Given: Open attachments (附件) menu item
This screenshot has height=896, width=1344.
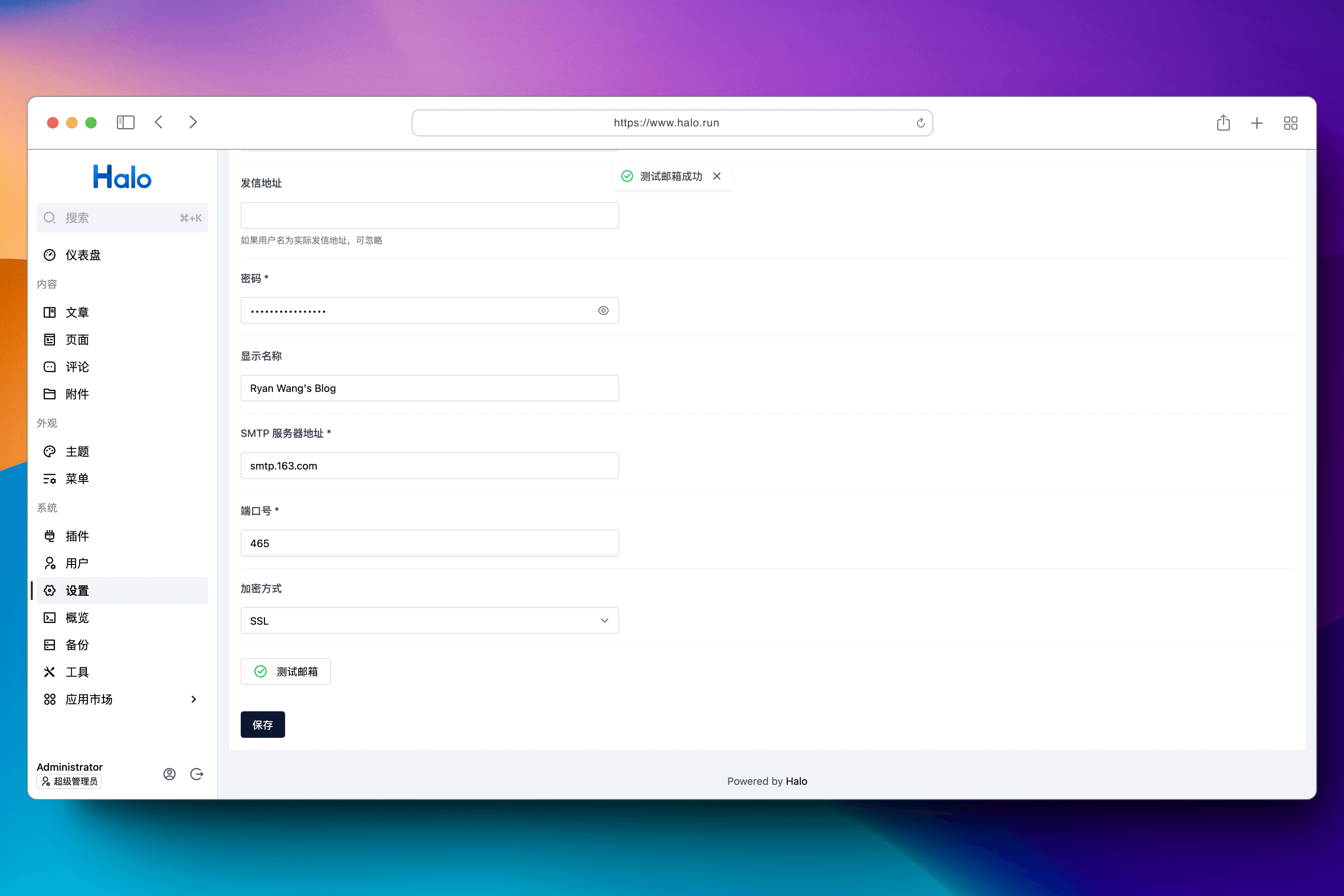Looking at the screenshot, I should click(122, 394).
